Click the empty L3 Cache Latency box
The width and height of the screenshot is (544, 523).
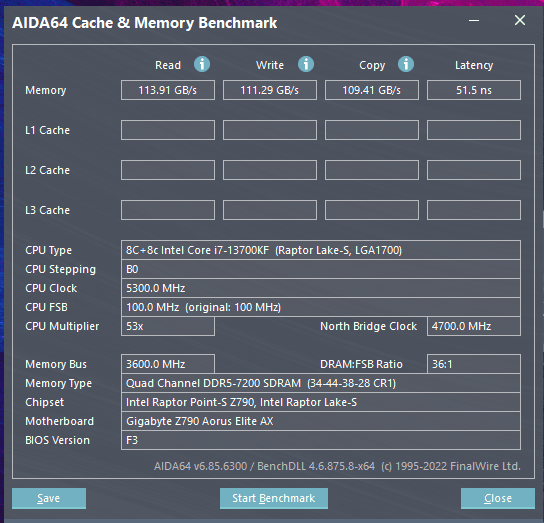tap(474, 210)
